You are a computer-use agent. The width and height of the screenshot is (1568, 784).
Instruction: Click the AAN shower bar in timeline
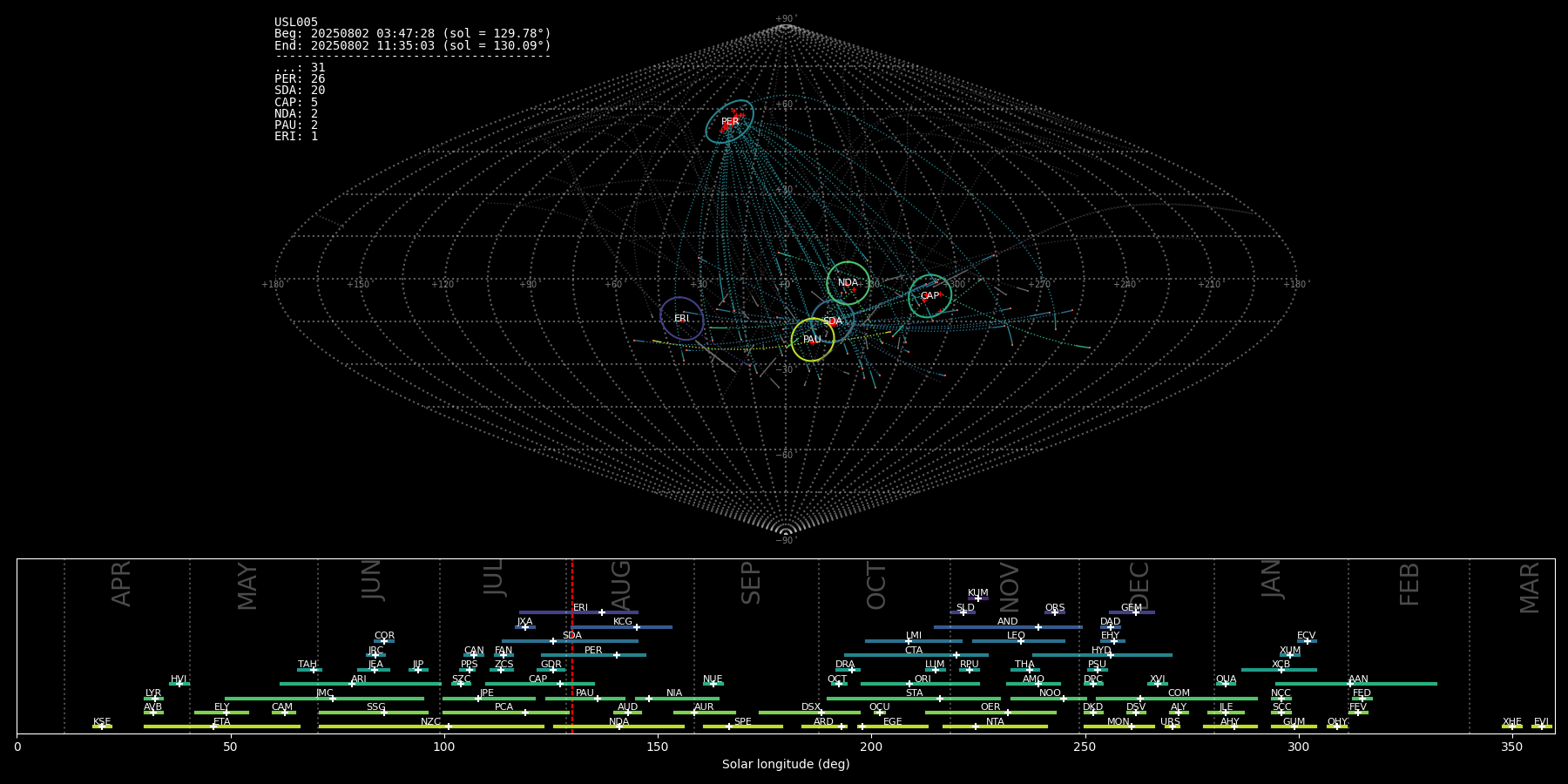click(1356, 684)
